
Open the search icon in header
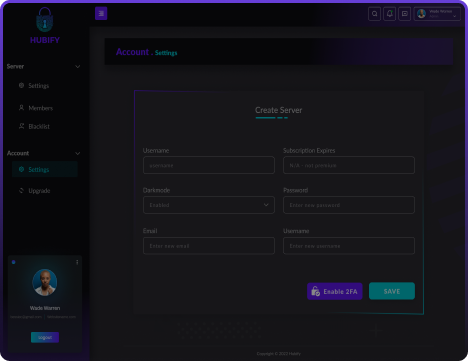(x=375, y=14)
